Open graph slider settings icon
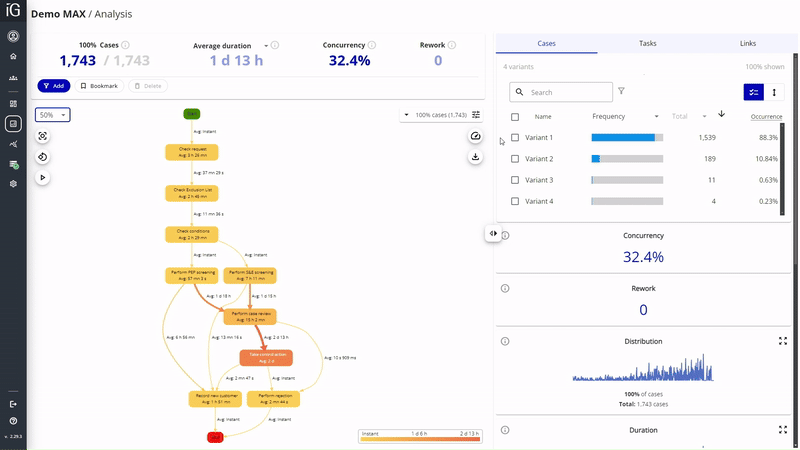Viewport: 800px width, 450px height. pyautogui.click(x=476, y=115)
